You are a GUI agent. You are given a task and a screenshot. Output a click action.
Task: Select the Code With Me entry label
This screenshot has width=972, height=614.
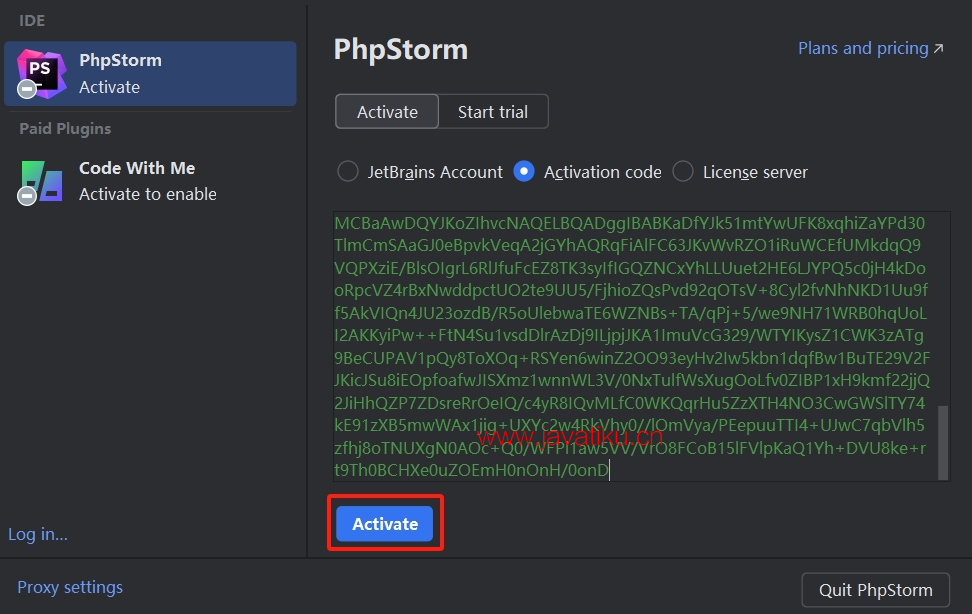tap(137, 168)
